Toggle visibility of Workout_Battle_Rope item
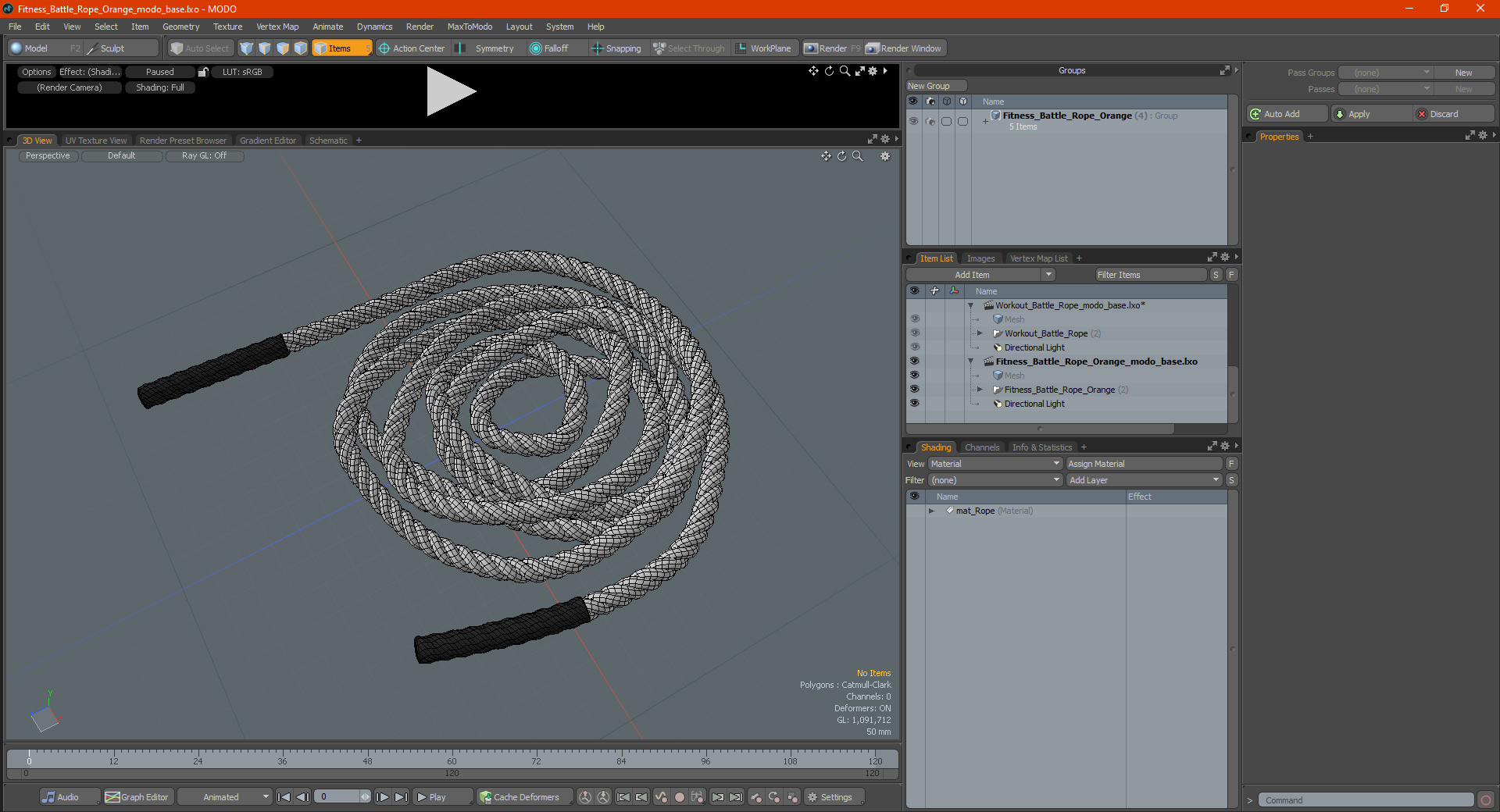Viewport: 1500px width, 812px height. (914, 333)
